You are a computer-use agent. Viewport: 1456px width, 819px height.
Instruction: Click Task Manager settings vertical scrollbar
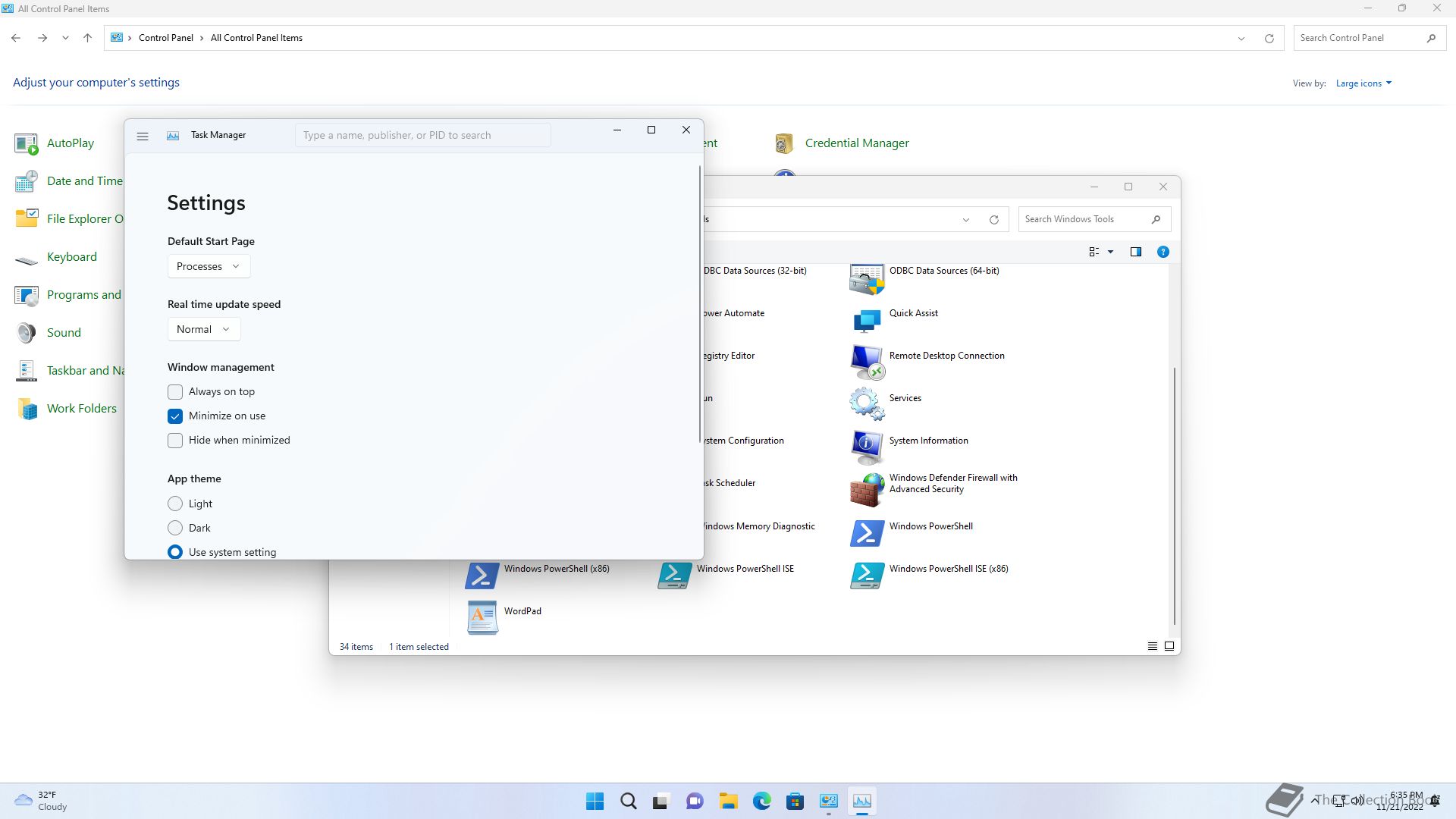(x=700, y=303)
